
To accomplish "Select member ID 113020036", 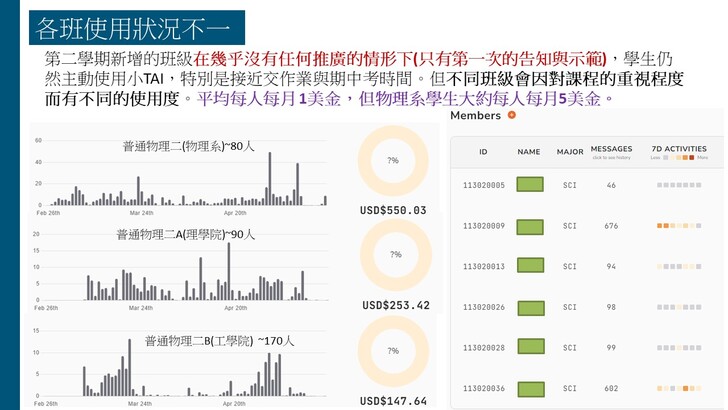I will tap(484, 388).
